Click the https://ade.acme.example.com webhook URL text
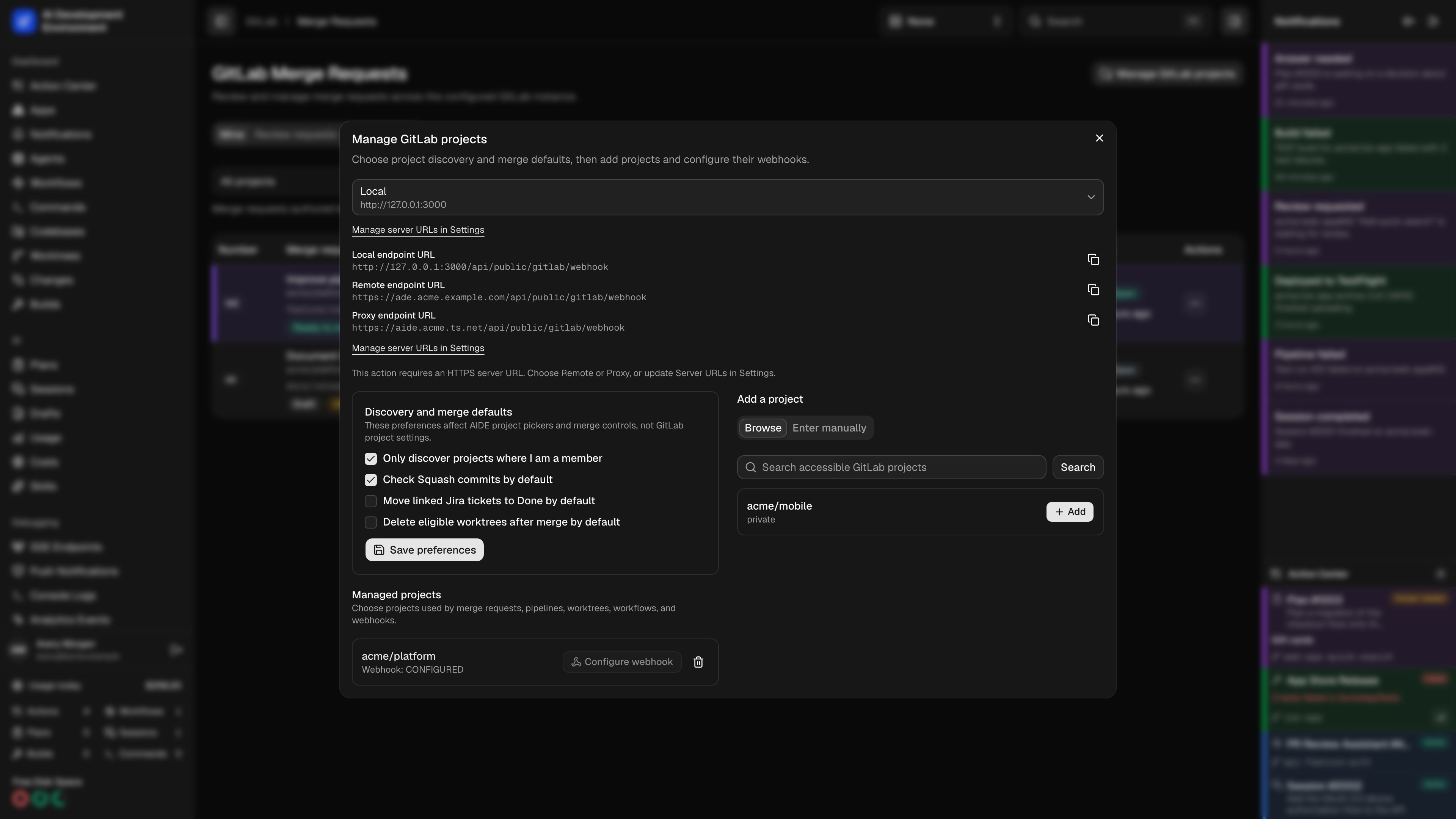This screenshot has height=819, width=1456. pos(499,297)
